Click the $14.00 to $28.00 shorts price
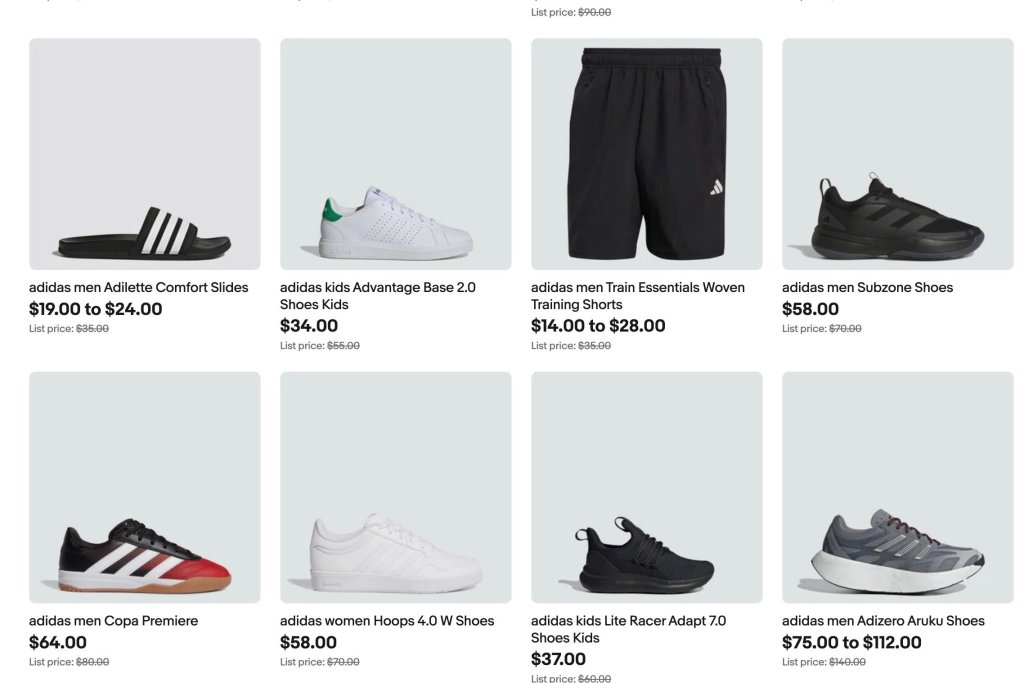The image size is (1024, 683). coord(598,326)
